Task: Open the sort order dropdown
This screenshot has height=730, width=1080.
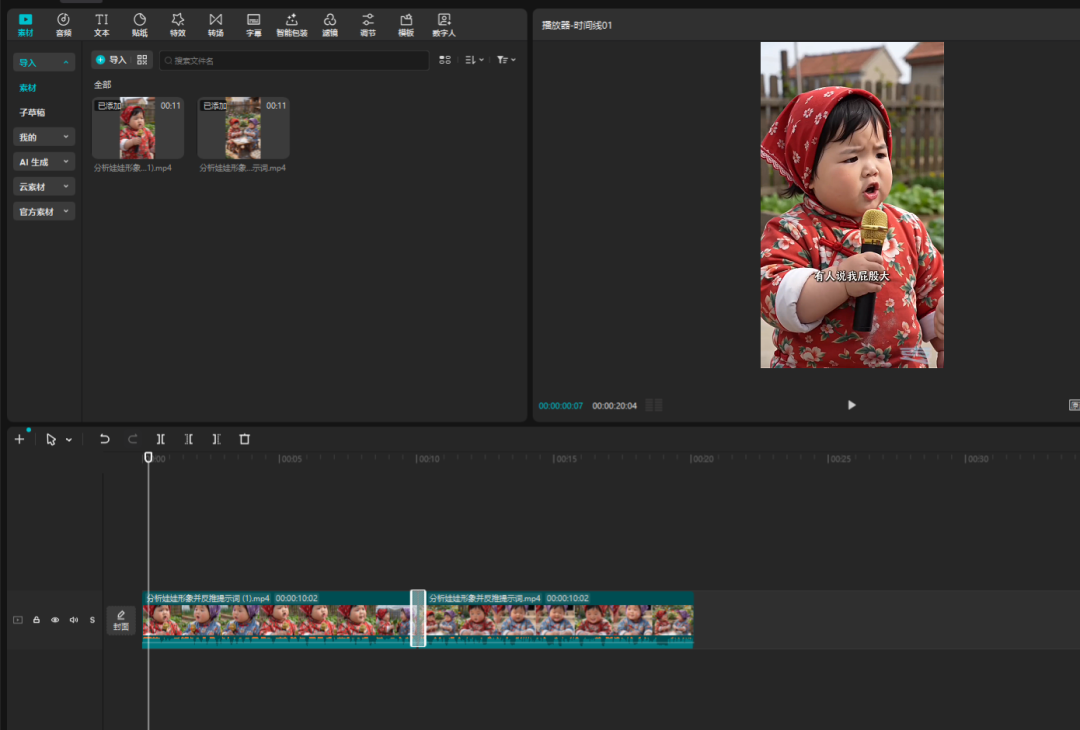Action: point(474,60)
